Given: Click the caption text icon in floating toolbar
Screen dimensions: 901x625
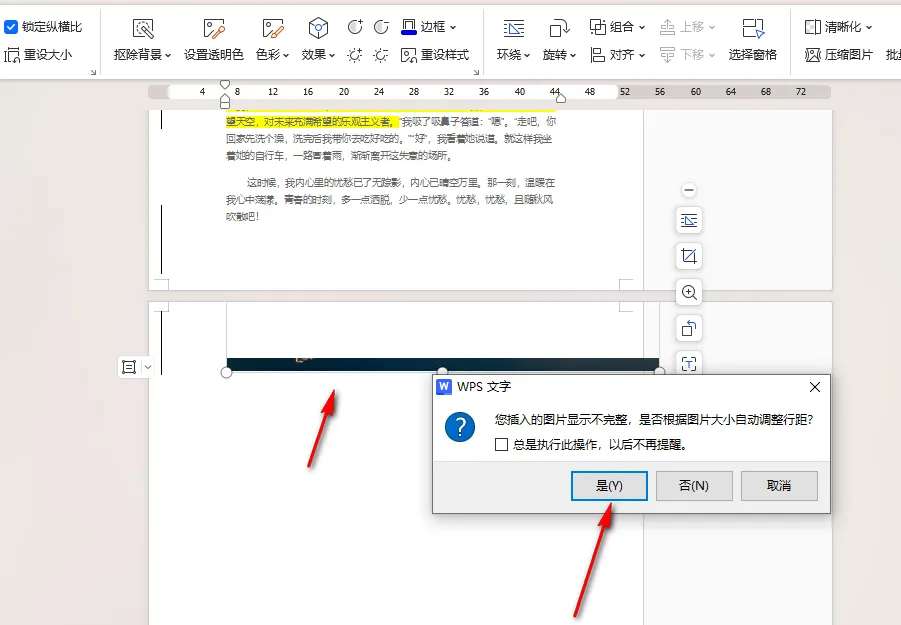Looking at the screenshot, I should (x=688, y=364).
